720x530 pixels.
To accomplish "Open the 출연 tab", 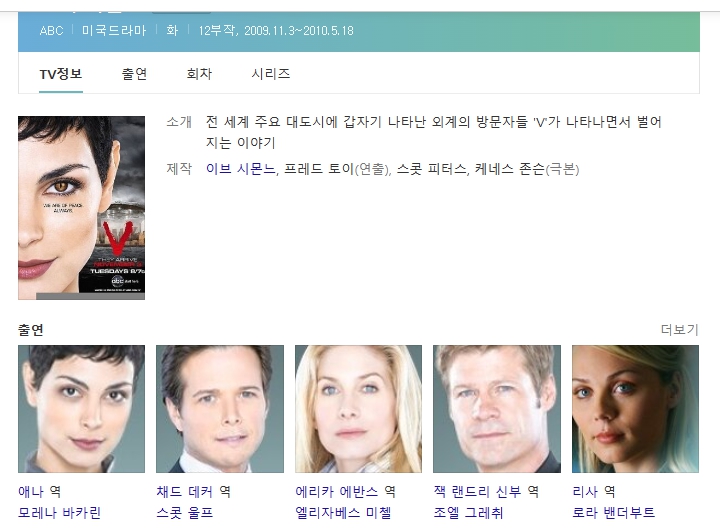I will tap(134, 74).
